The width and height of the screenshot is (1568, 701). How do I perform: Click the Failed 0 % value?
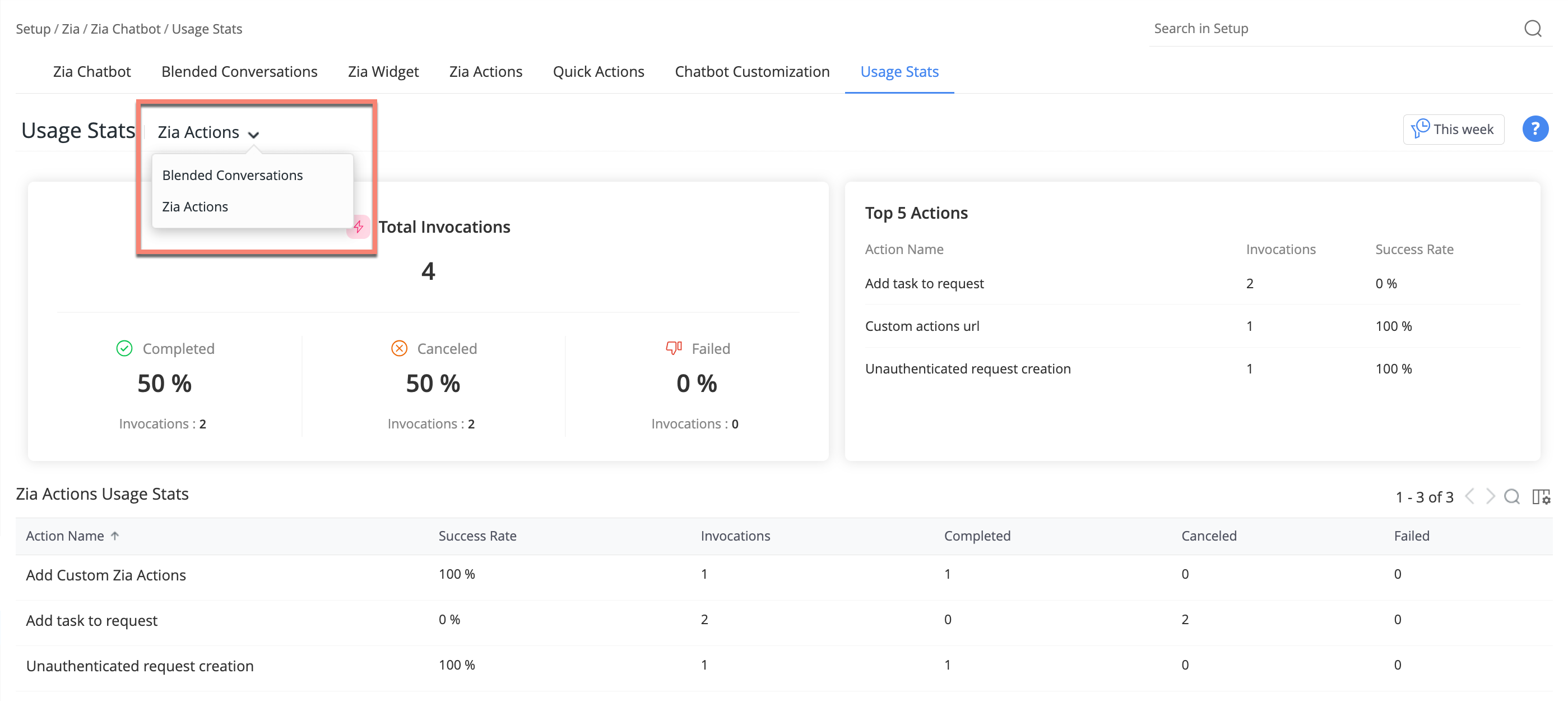pyautogui.click(x=697, y=384)
